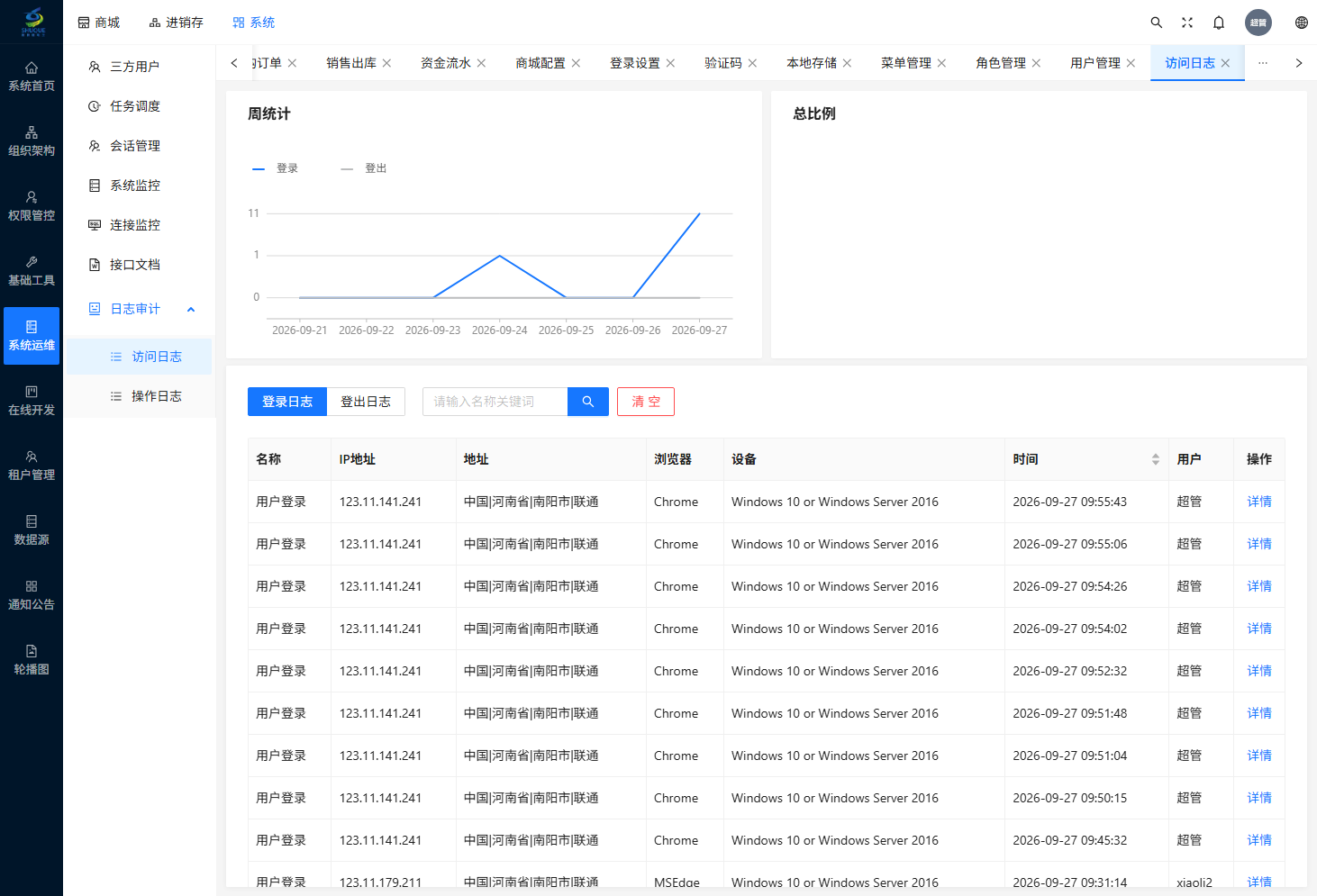Click the search button beside keyword field
This screenshot has height=896, width=1317.
(x=588, y=402)
